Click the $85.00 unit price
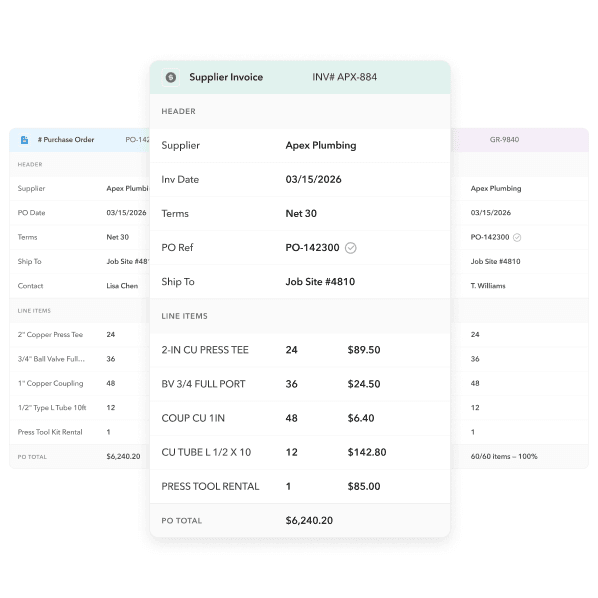 click(x=364, y=487)
